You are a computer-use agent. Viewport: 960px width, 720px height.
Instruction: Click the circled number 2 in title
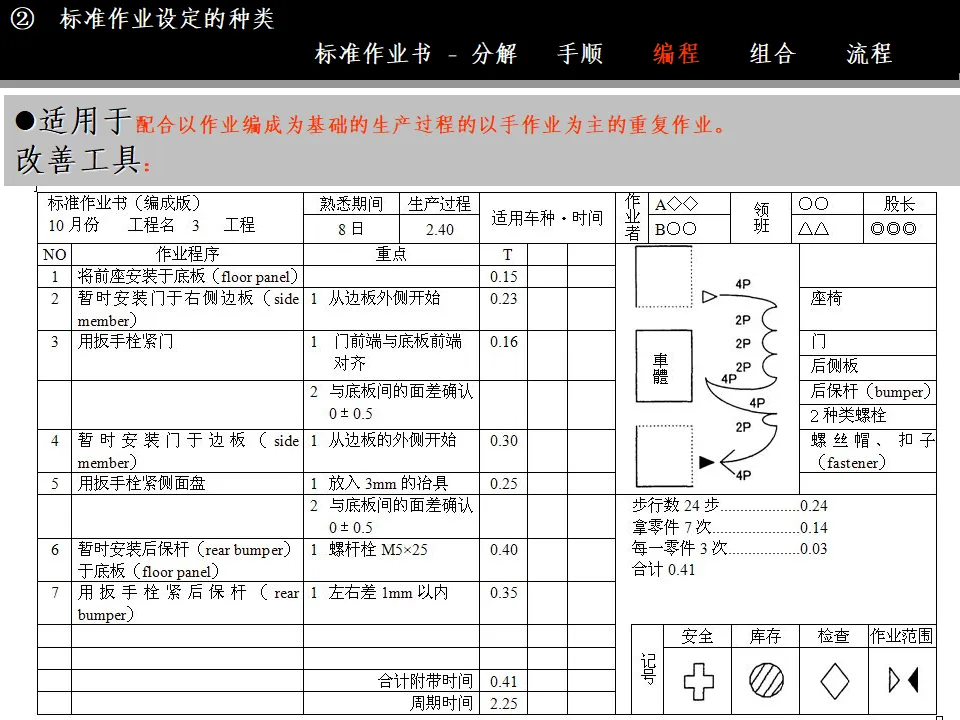tap(23, 19)
